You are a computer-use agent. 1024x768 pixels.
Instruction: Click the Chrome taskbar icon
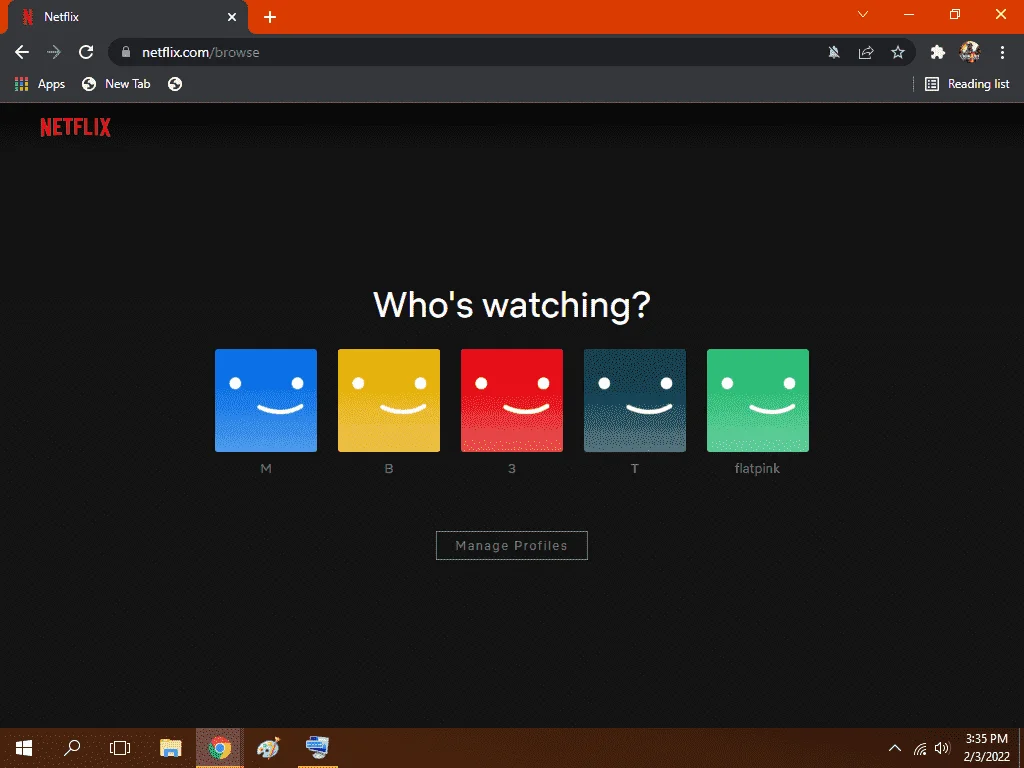pos(220,748)
